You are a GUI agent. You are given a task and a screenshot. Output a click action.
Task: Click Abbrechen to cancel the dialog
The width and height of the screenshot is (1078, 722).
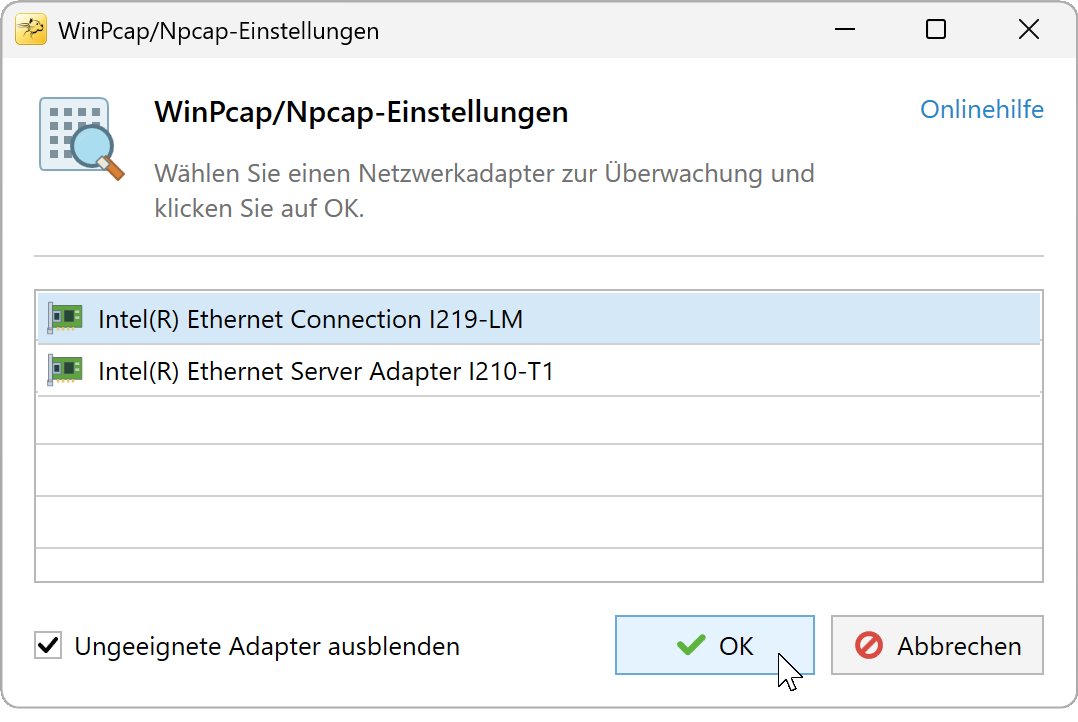tap(937, 645)
